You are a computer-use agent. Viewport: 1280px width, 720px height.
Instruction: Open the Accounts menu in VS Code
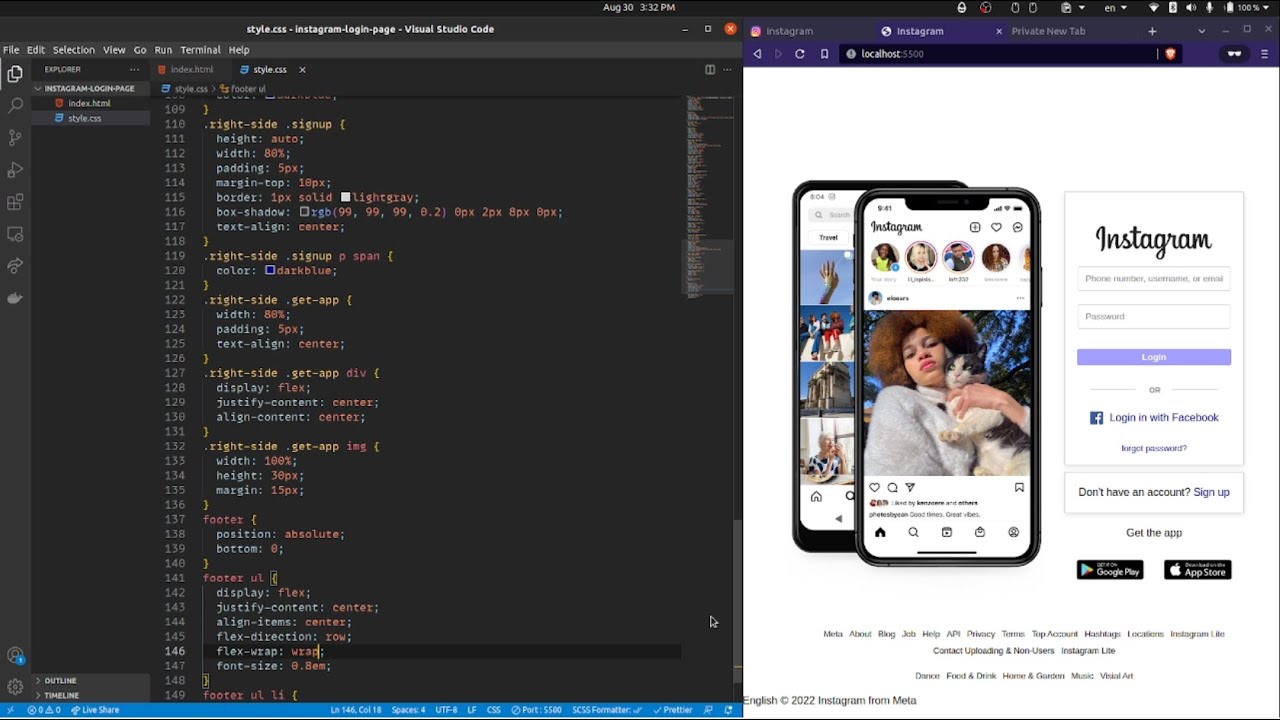point(15,656)
